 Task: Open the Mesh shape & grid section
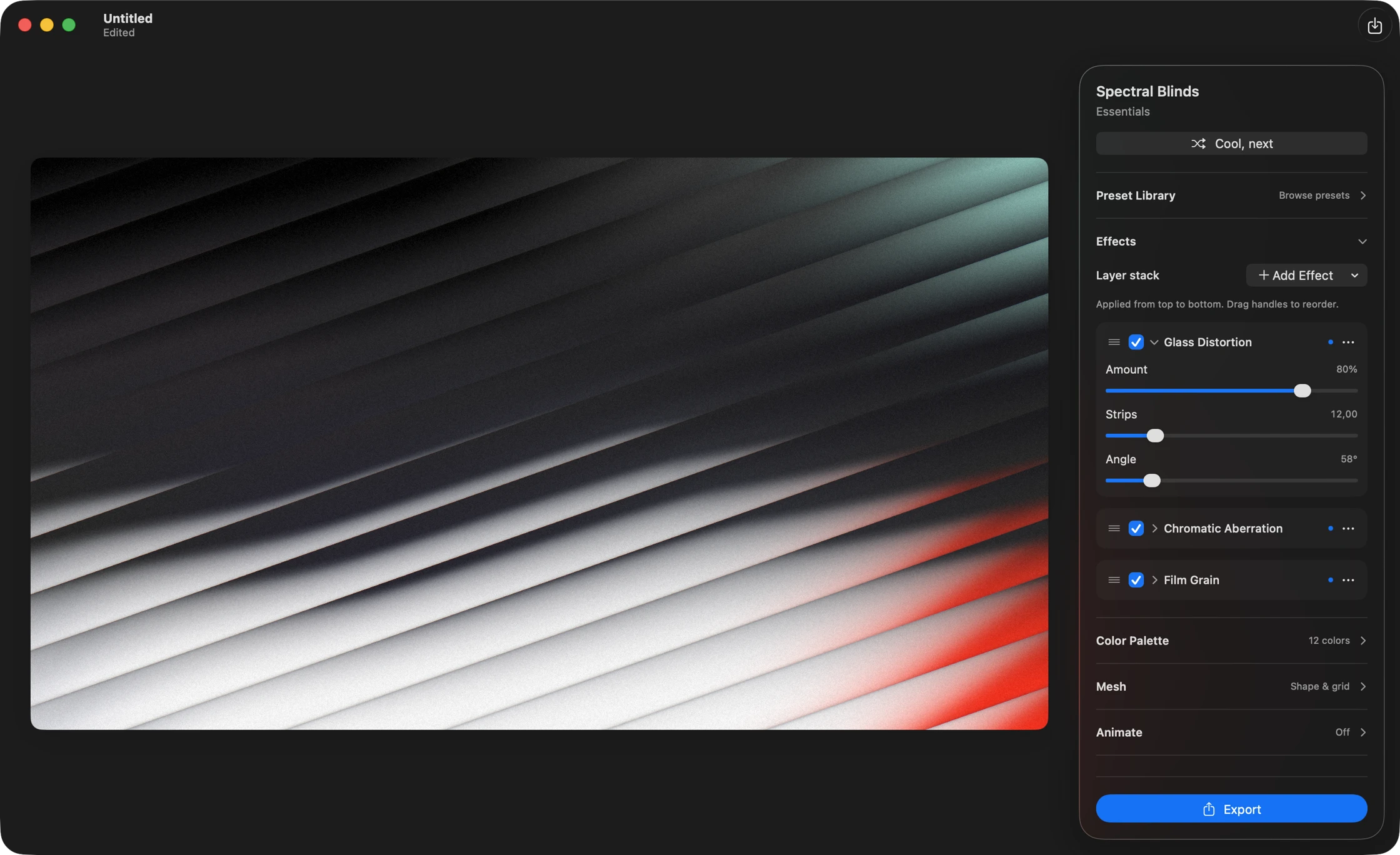point(1231,686)
